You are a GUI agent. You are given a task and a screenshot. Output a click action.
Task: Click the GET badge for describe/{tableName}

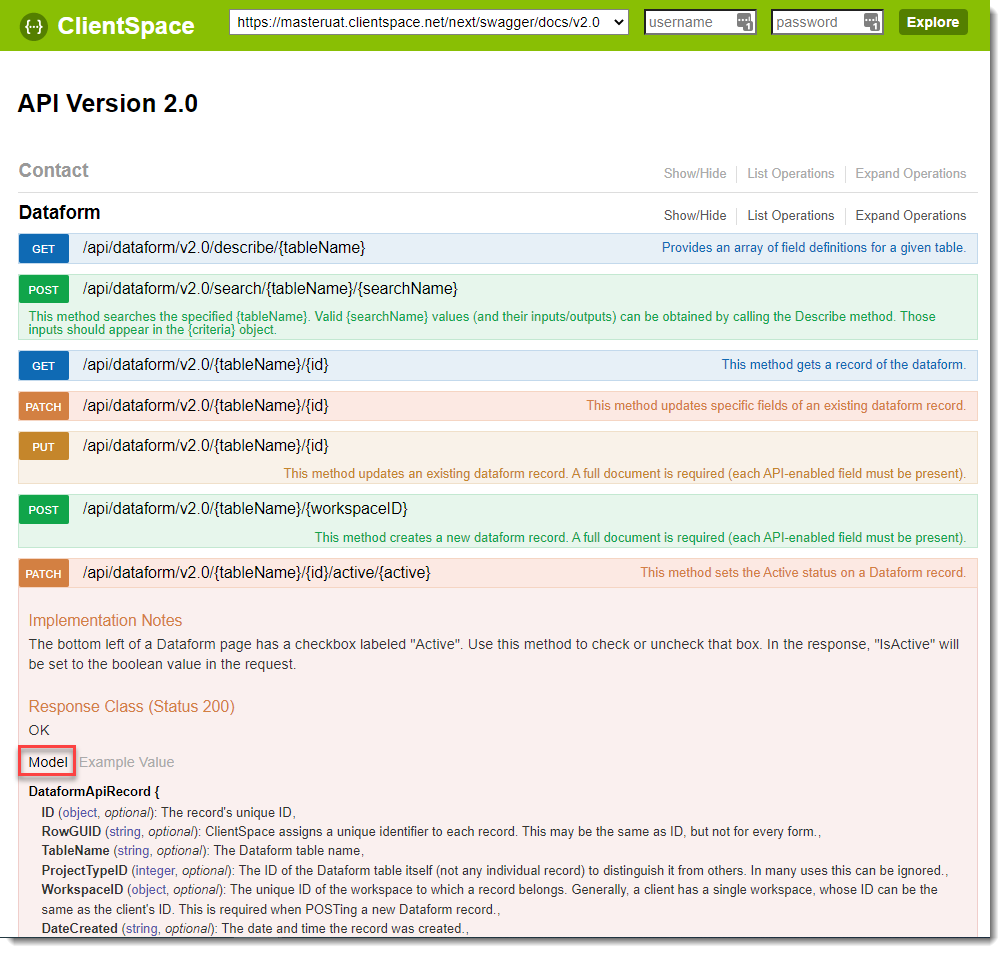click(x=44, y=249)
